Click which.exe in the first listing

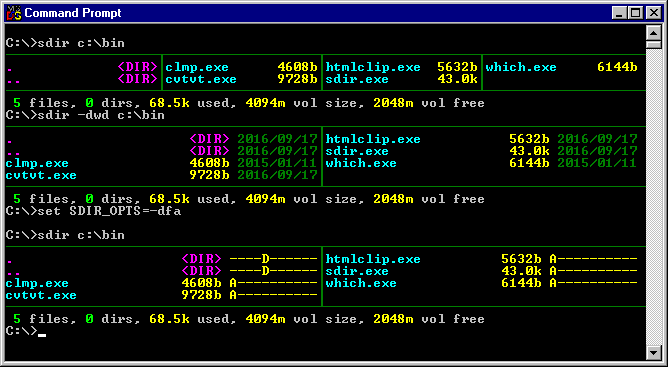(521, 67)
